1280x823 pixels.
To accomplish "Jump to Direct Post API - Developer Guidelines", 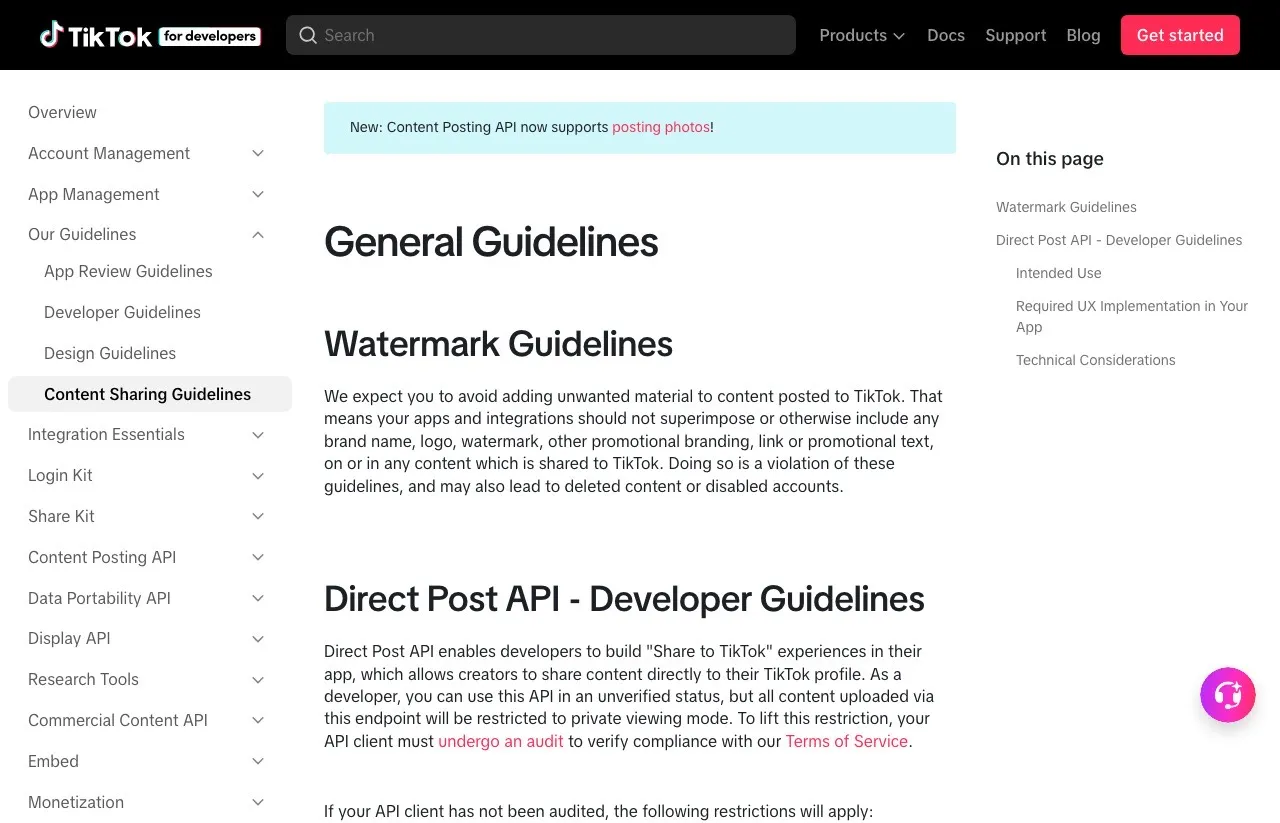I will pyautogui.click(x=1119, y=240).
